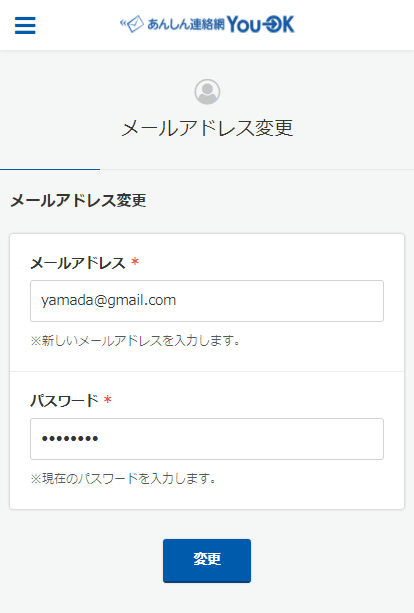The height and width of the screenshot is (613, 414).
Task: Focus the メールアドレス input field
Action: tap(207, 301)
